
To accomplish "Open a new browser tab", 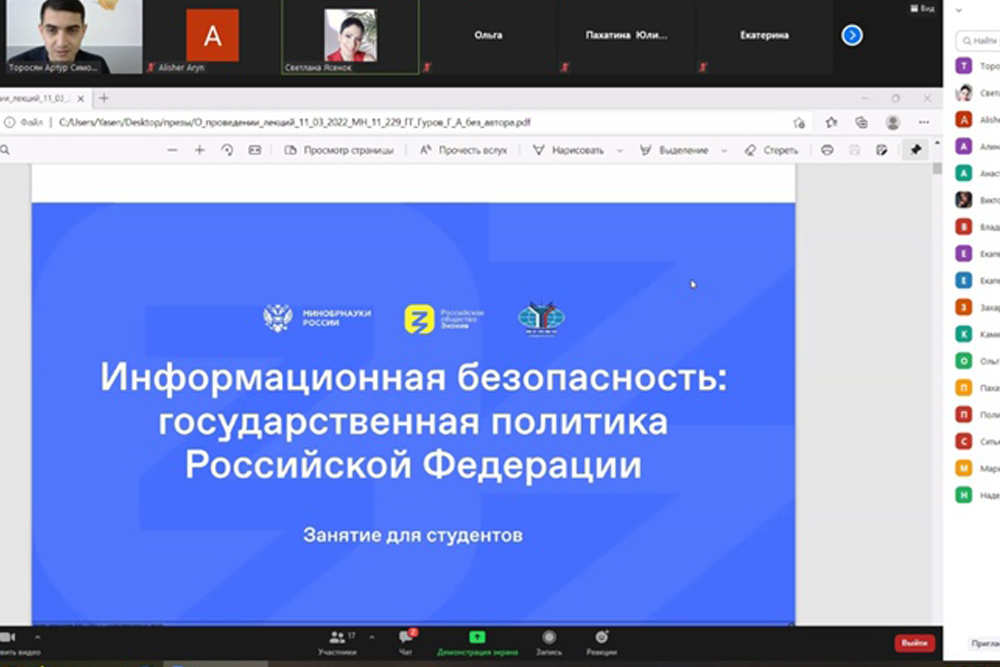I will [104, 98].
